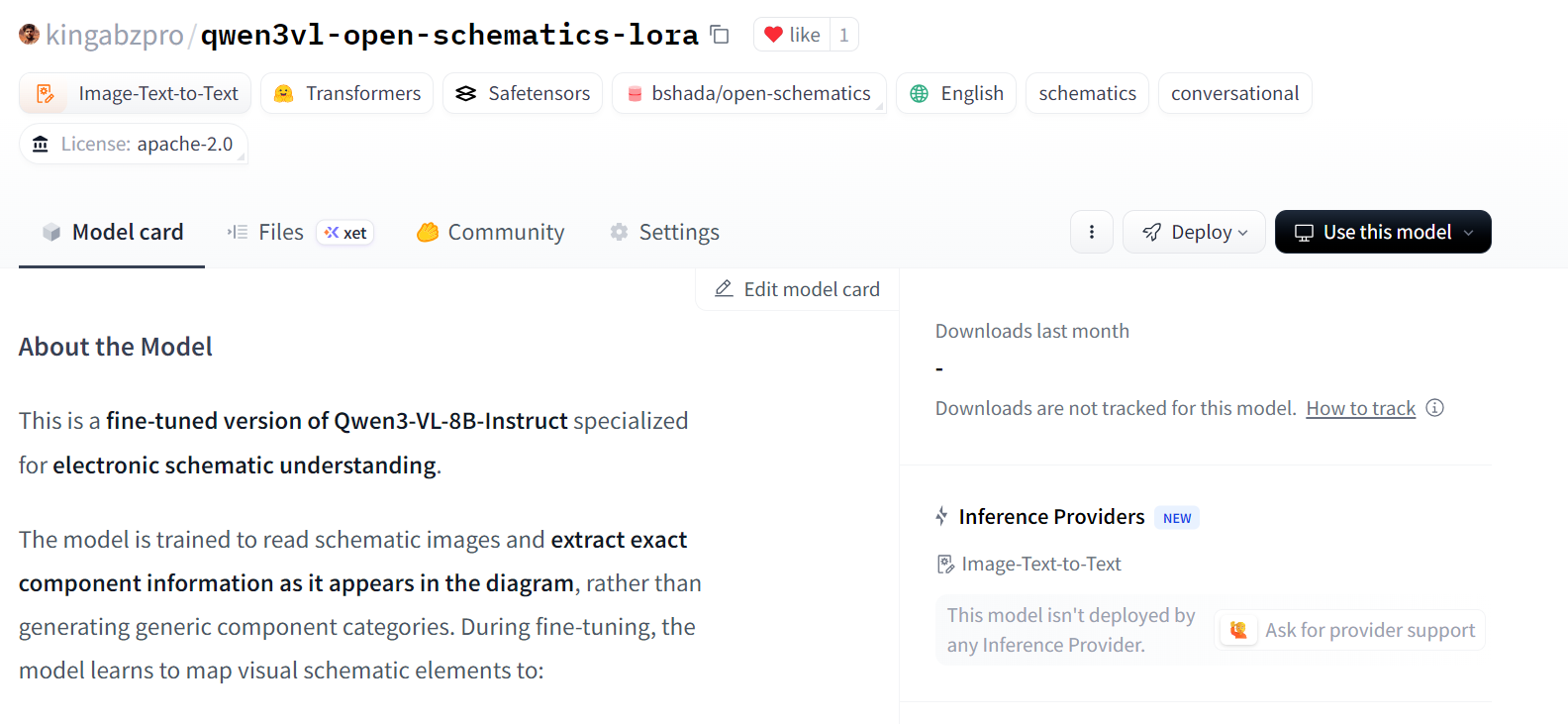1568x724 pixels.
Task: Filter by the Safetensors tag
Action: (523, 93)
